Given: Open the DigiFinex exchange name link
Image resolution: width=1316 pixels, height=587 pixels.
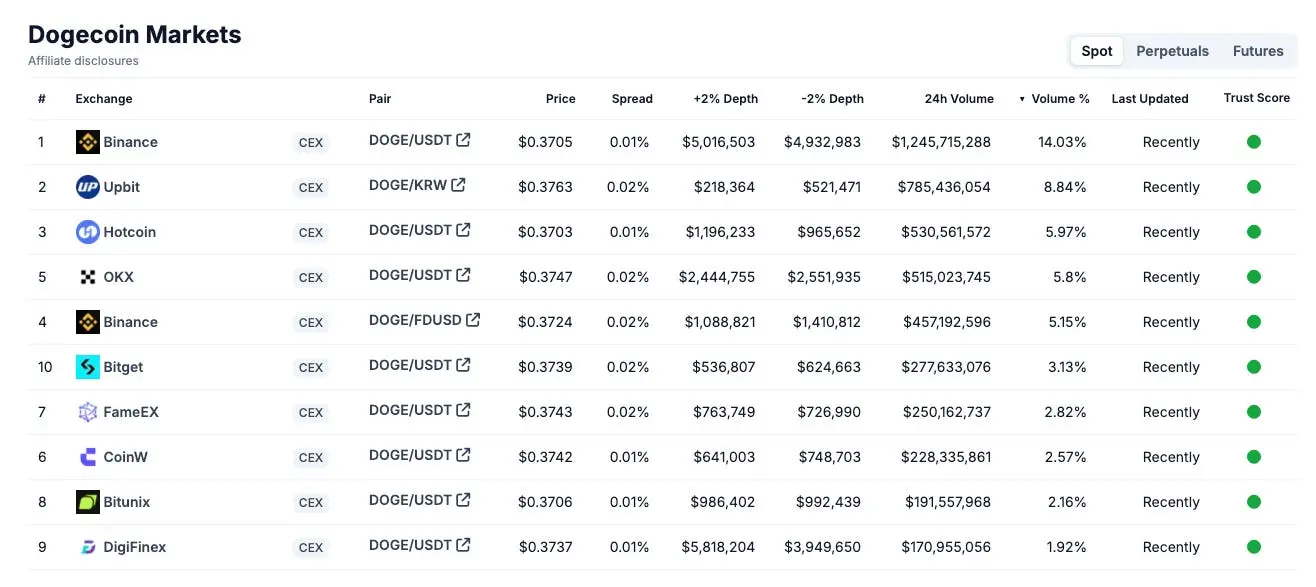Looking at the screenshot, I should tap(135, 547).
